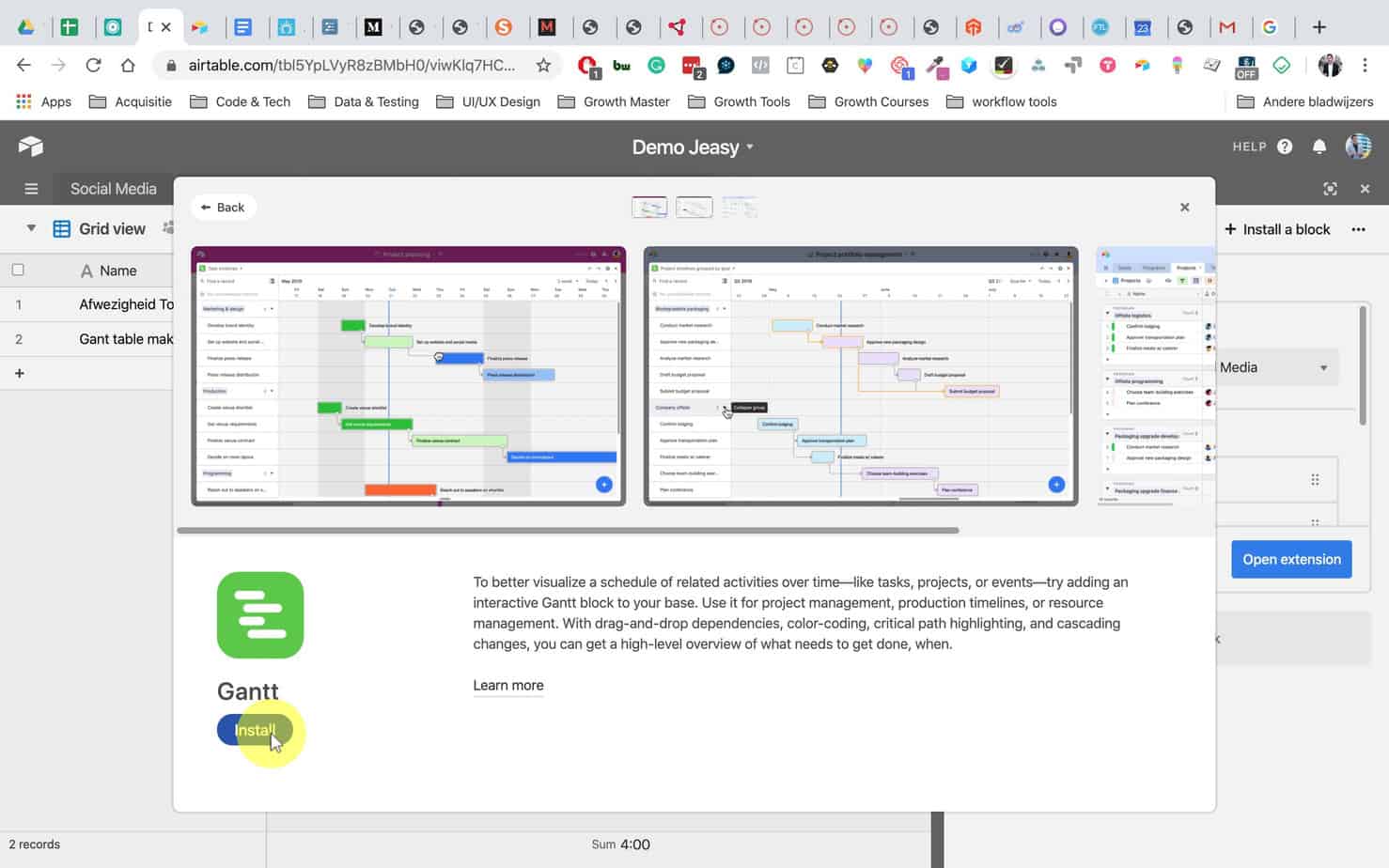Image resolution: width=1389 pixels, height=868 pixels.
Task: Open the Learn more link
Action: [508, 685]
